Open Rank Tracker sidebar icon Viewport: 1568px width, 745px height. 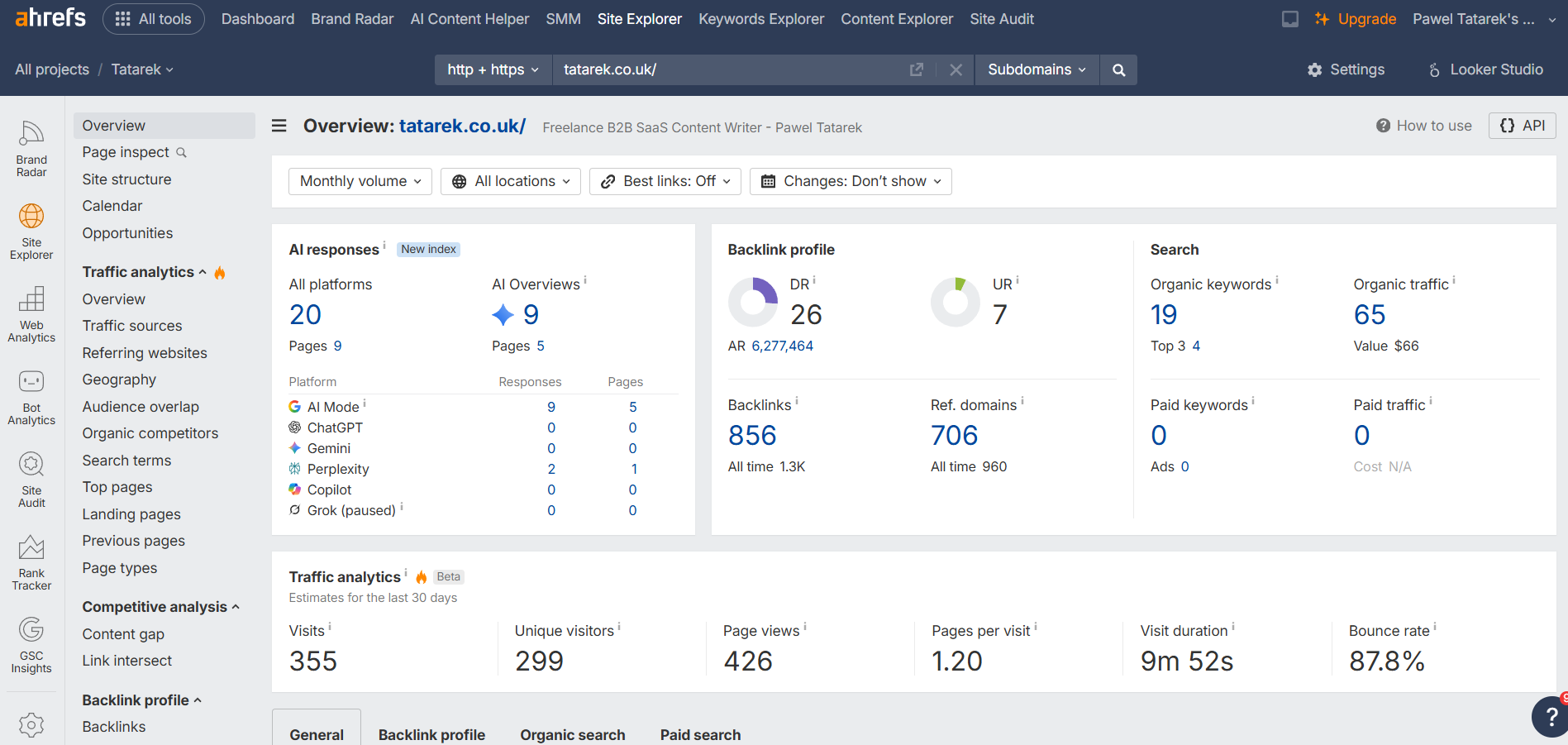pos(31,561)
